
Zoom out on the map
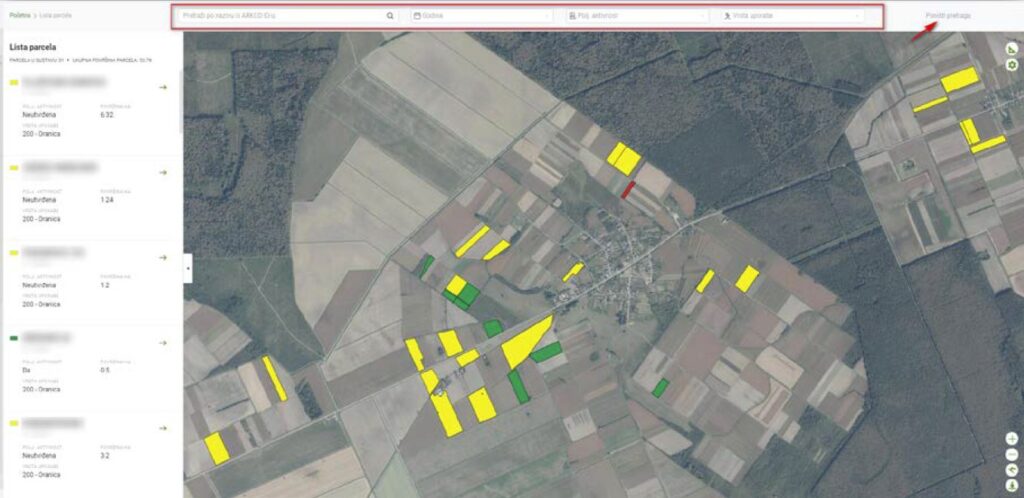click(x=1012, y=454)
